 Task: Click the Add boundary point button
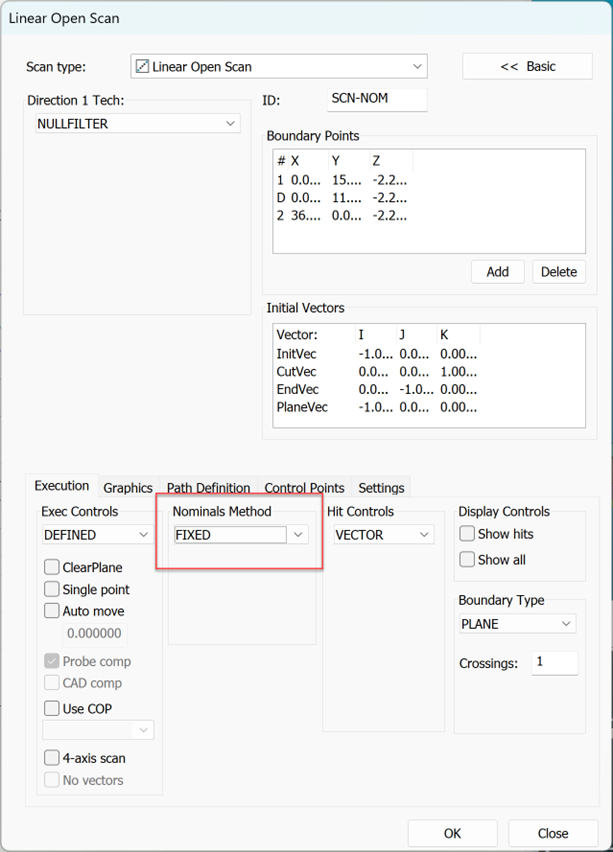pos(498,272)
